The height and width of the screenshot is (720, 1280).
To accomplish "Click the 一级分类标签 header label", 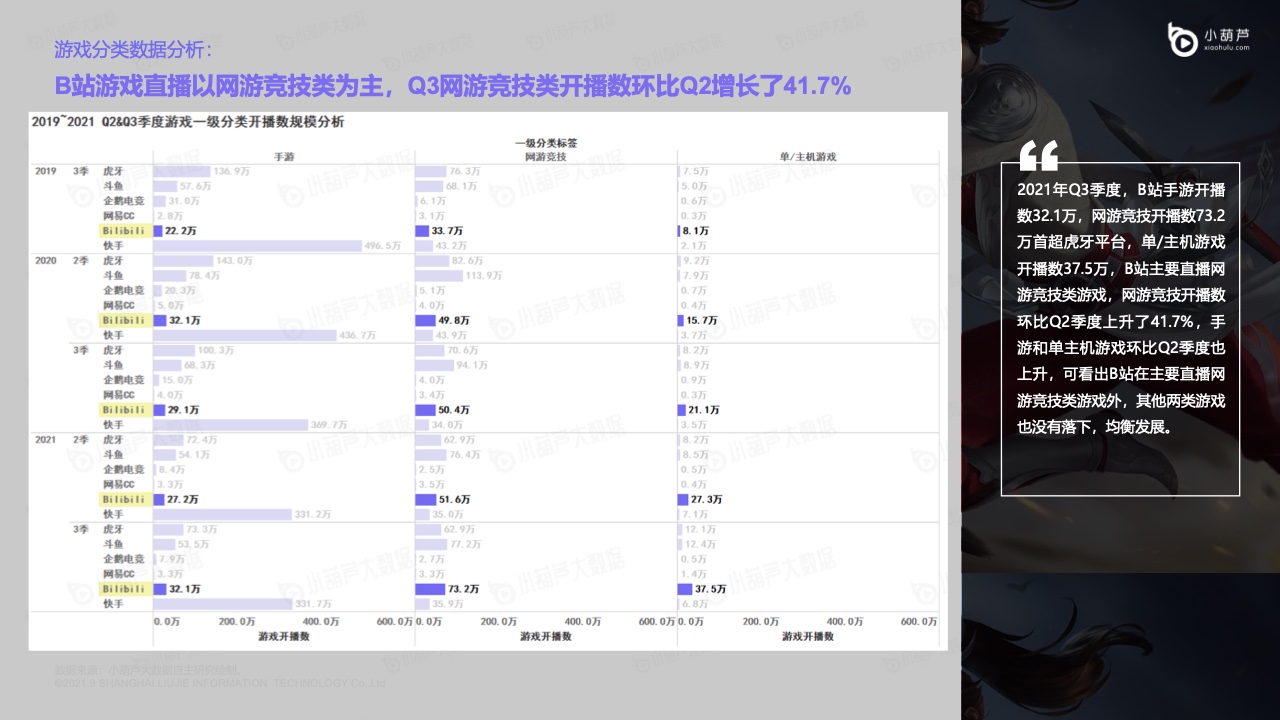I will pyautogui.click(x=546, y=143).
